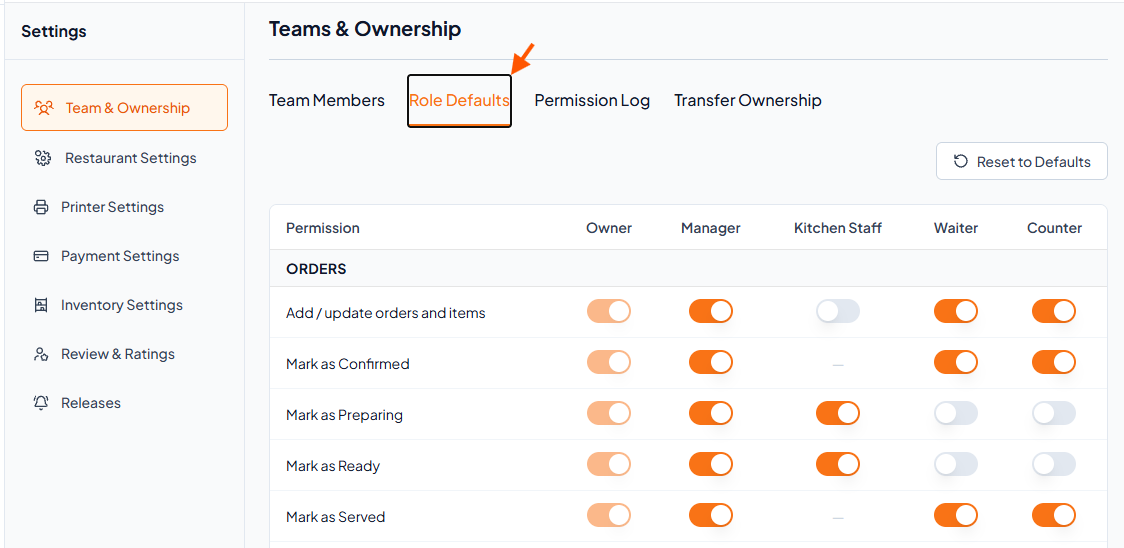Switch to the Permission Log tab

coord(592,100)
